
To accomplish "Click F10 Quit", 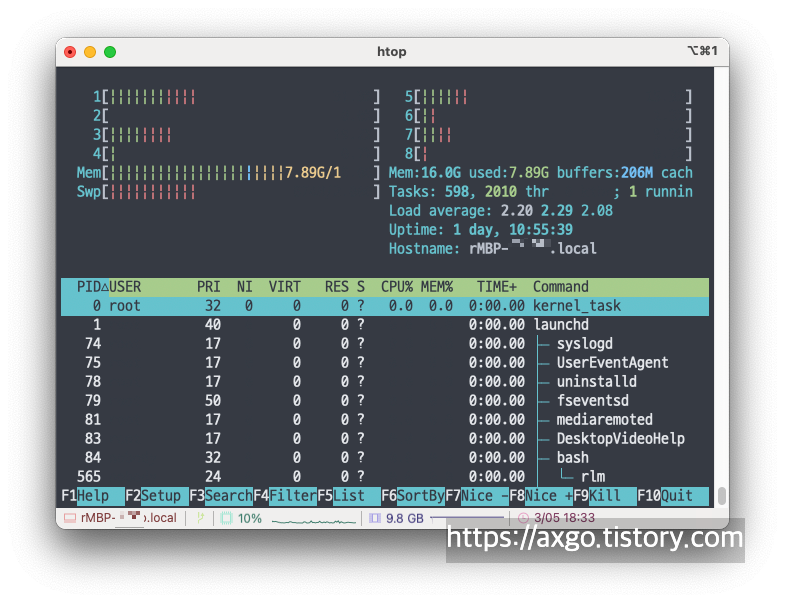I will (x=673, y=496).
